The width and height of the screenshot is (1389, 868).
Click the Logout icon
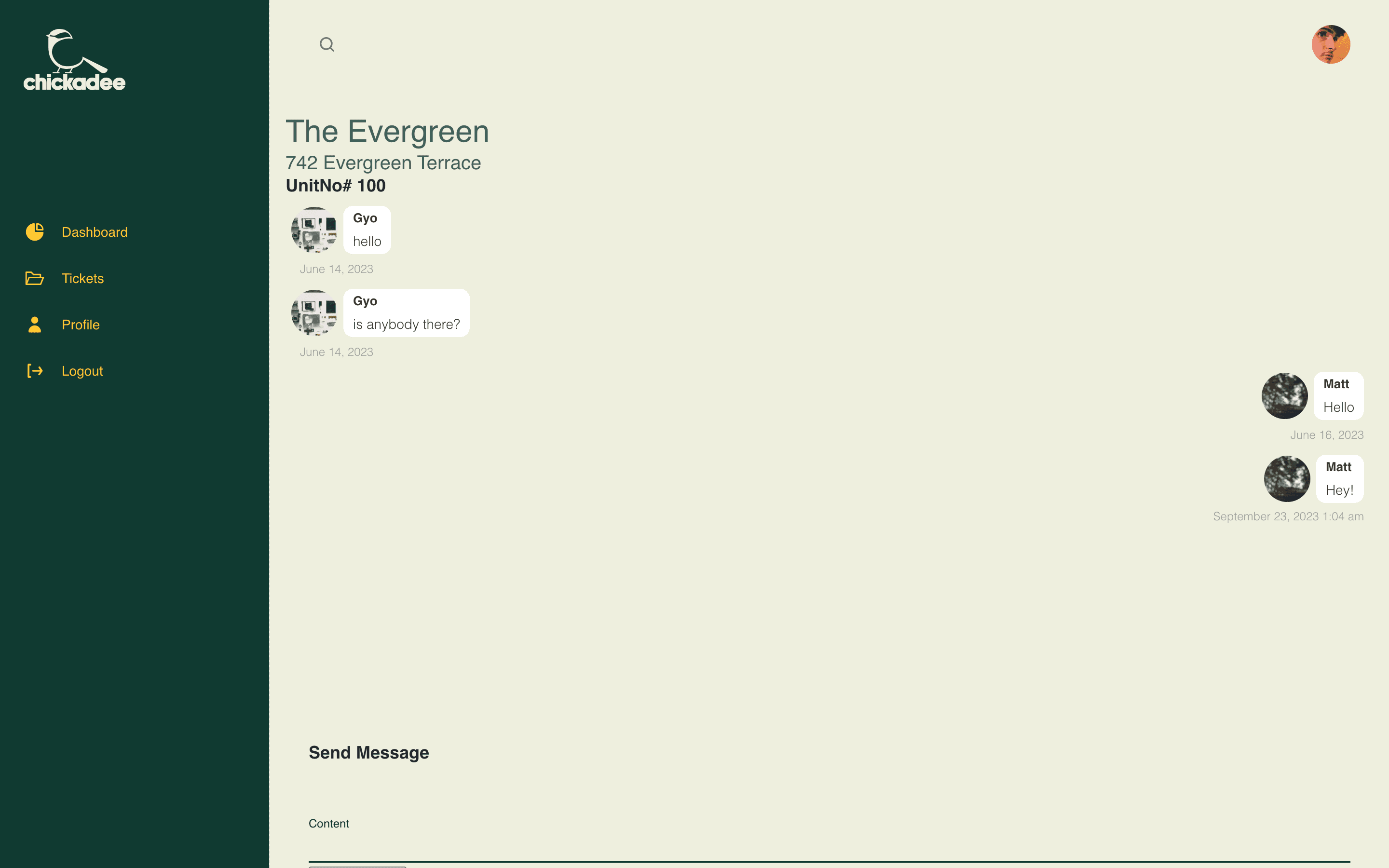tap(35, 371)
